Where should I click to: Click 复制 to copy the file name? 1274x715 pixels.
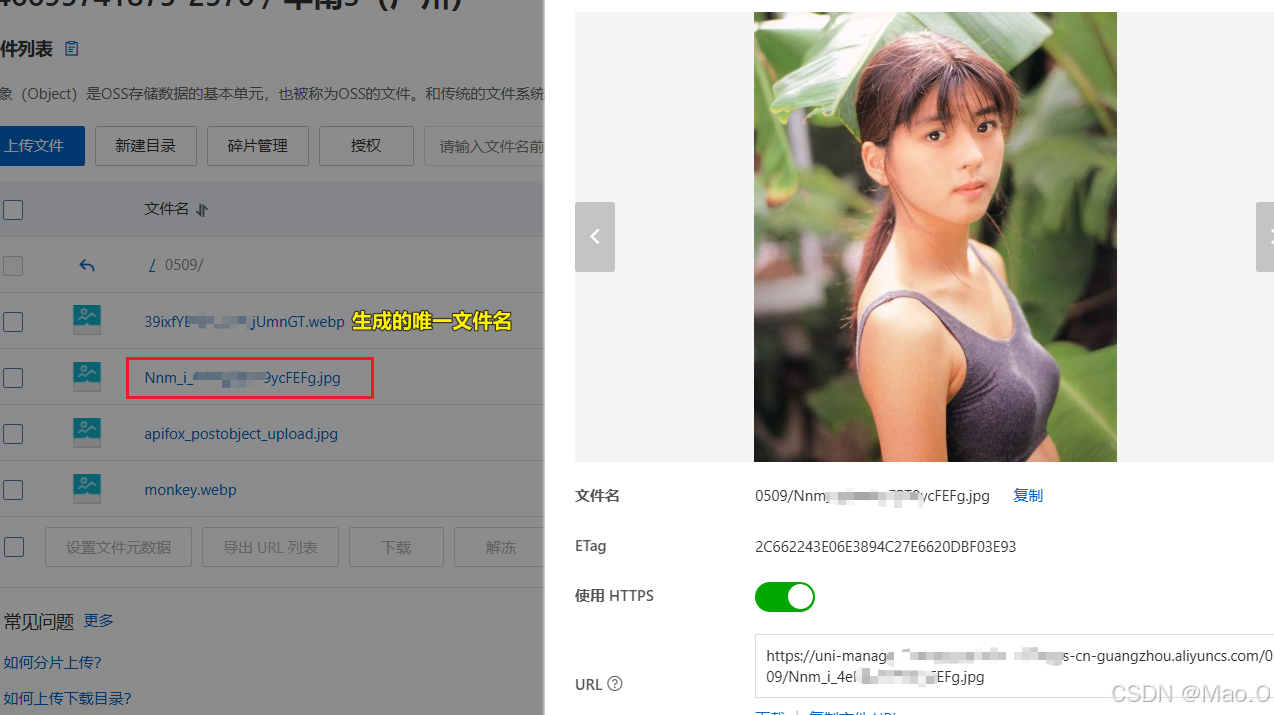(x=1028, y=495)
